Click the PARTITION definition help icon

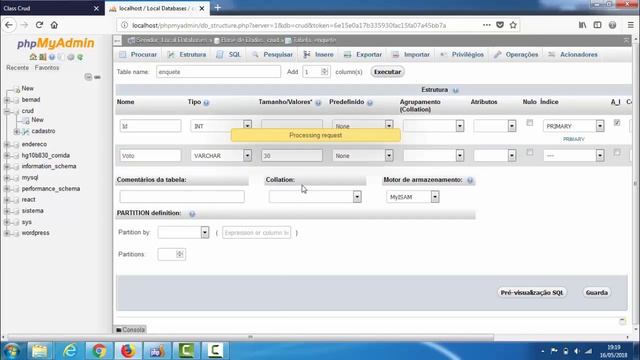(192, 214)
